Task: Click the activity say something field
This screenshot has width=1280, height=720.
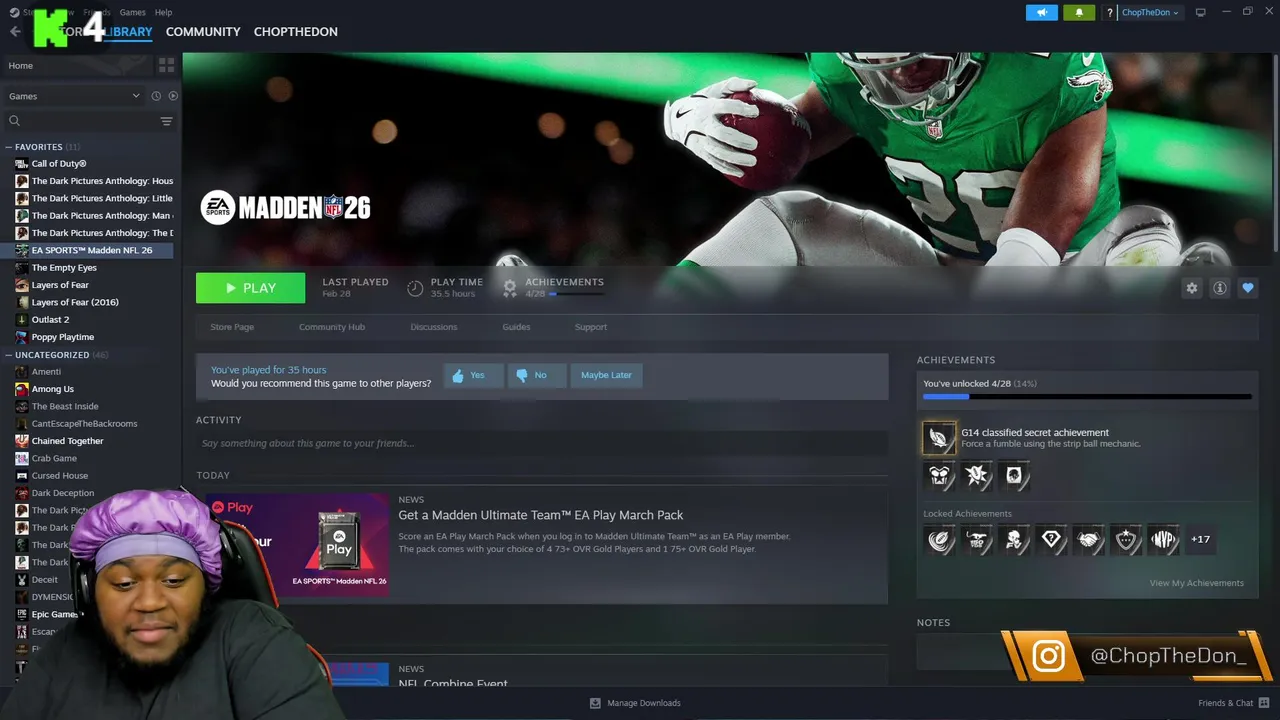Action: point(542,443)
